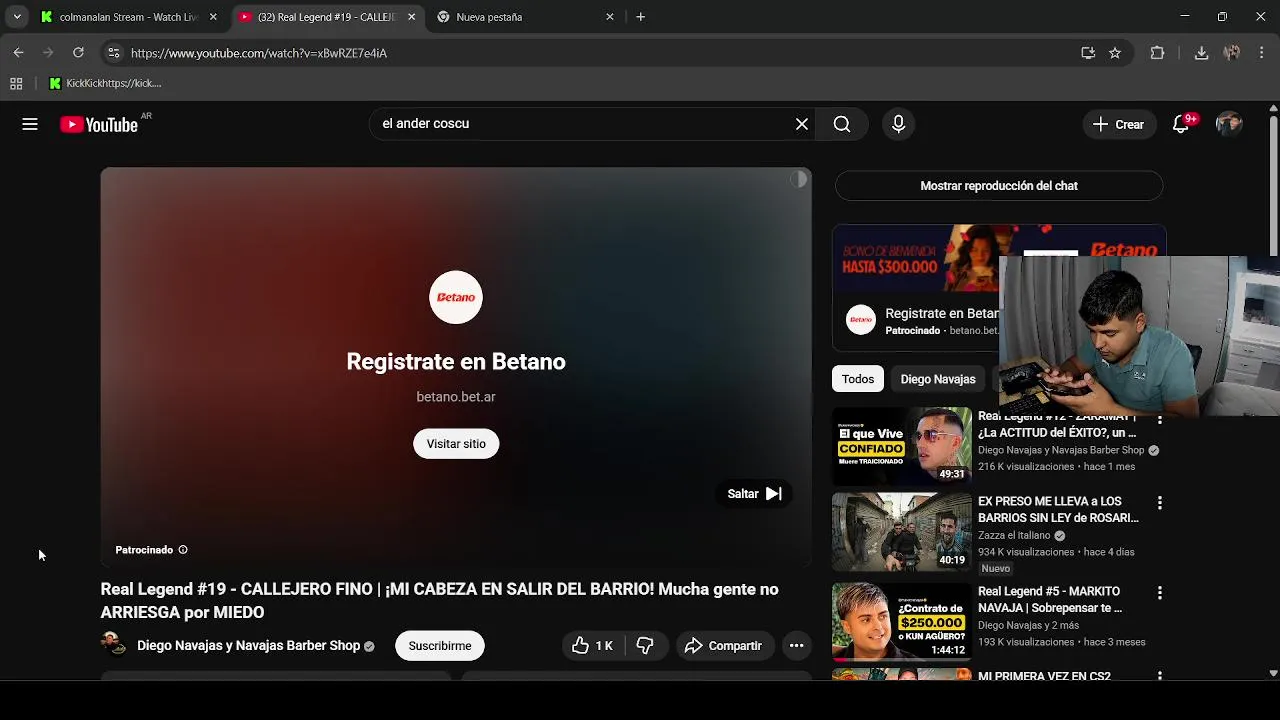Share the video via Compartir
The image size is (1280, 720).
(x=724, y=646)
